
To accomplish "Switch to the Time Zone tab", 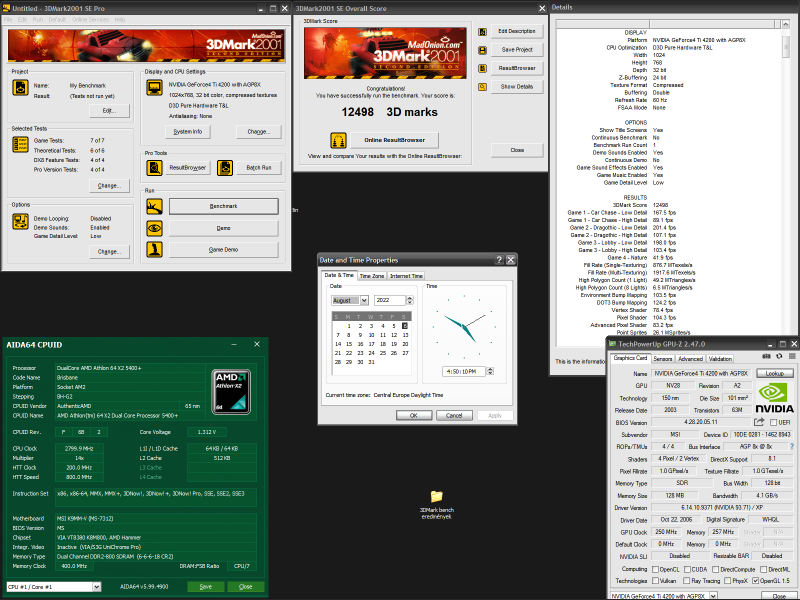I will 371,276.
